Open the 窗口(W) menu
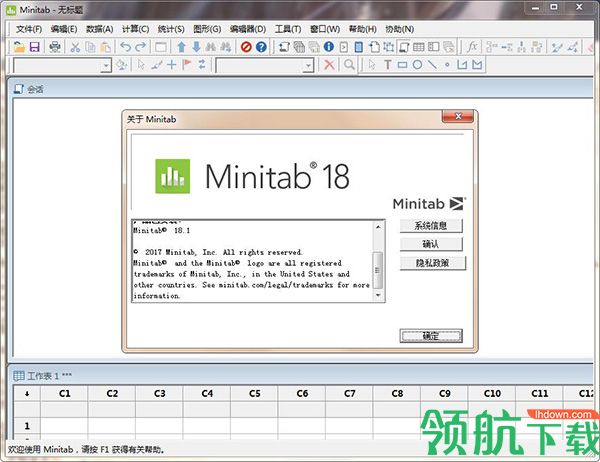Image resolution: width=600 pixels, height=462 pixels. [x=324, y=29]
